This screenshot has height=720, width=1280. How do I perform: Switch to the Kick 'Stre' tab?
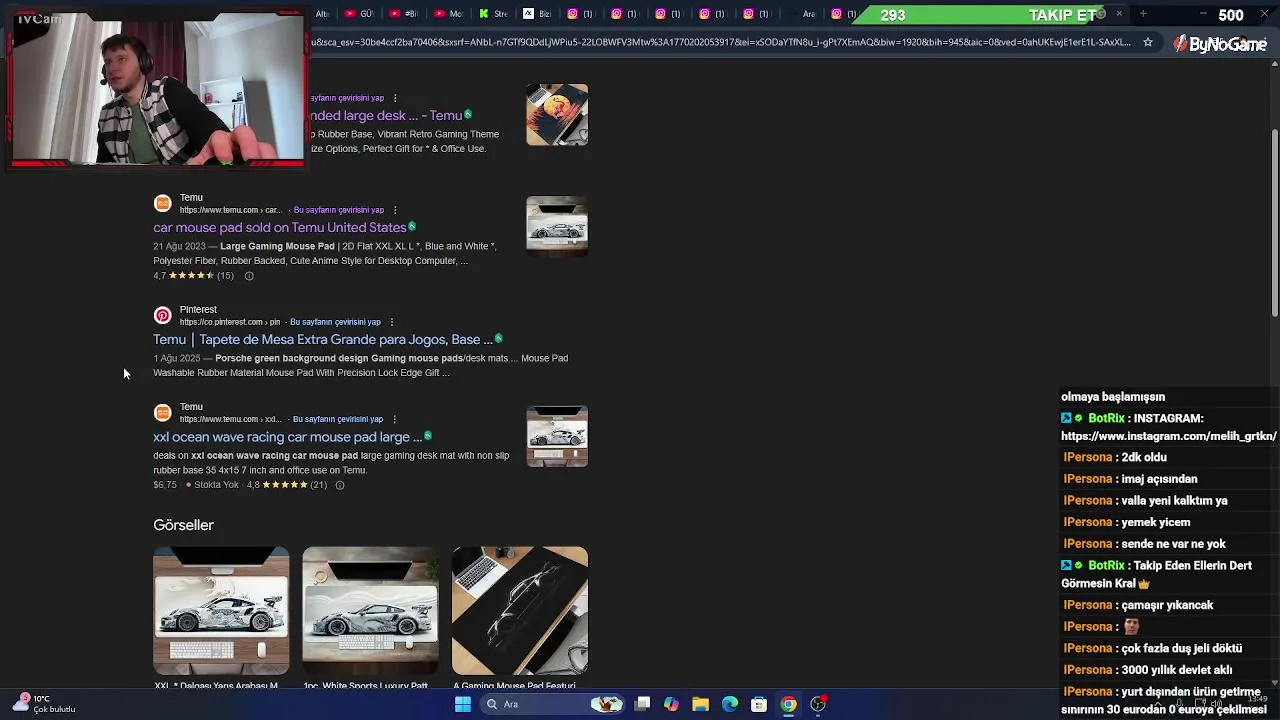(x=494, y=14)
